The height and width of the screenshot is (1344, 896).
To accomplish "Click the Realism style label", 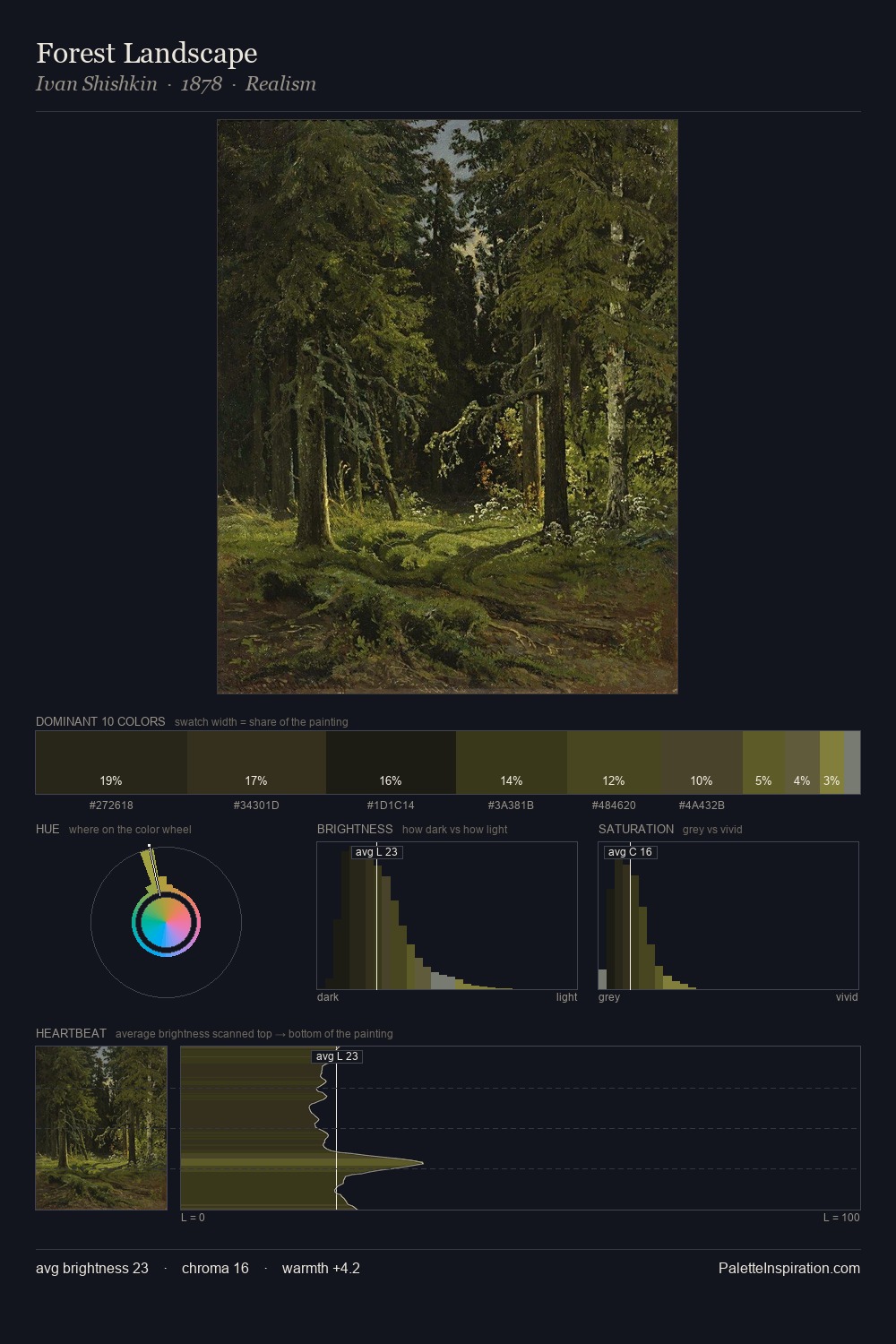I will (280, 84).
